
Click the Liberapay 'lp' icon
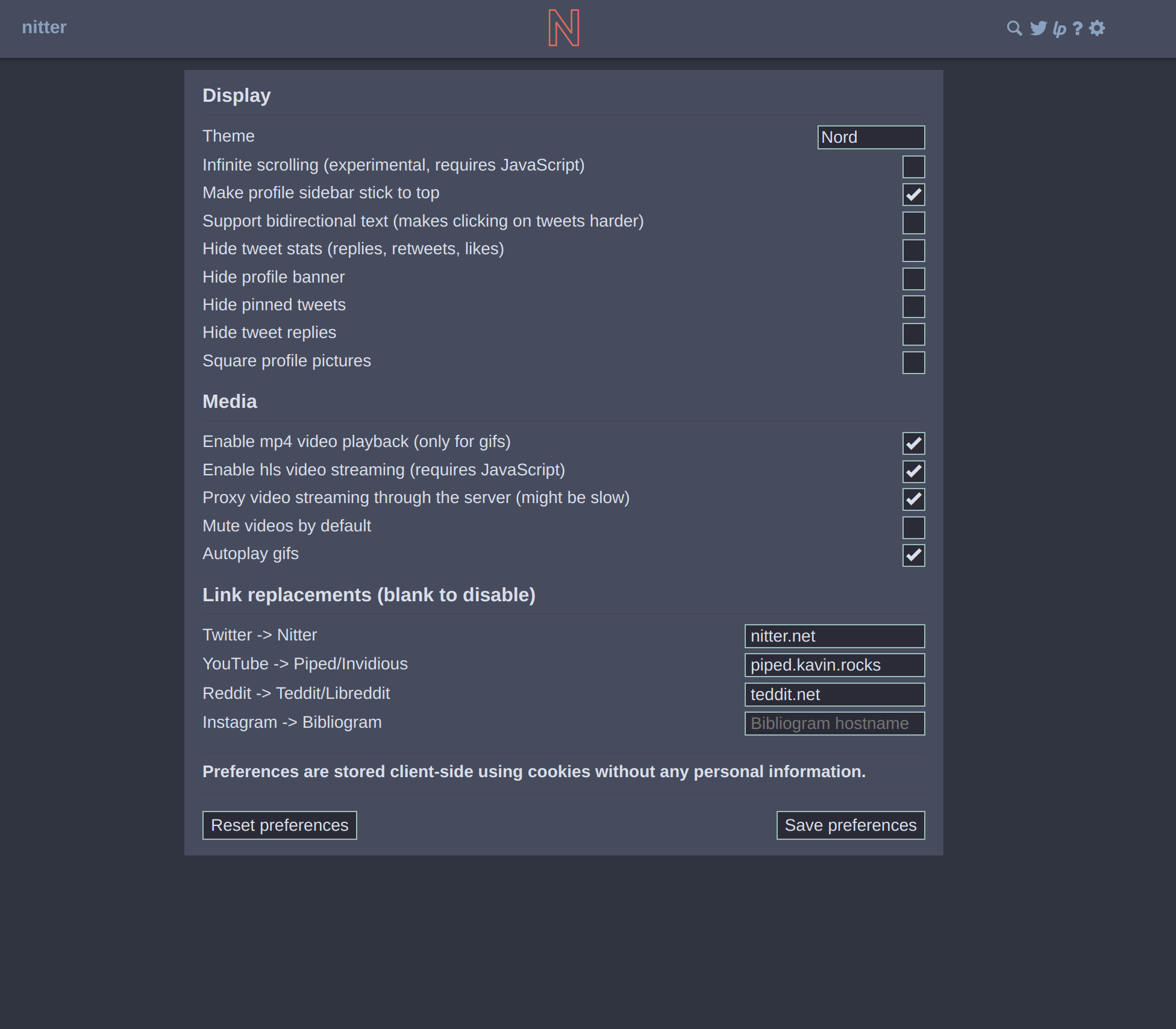click(x=1059, y=28)
